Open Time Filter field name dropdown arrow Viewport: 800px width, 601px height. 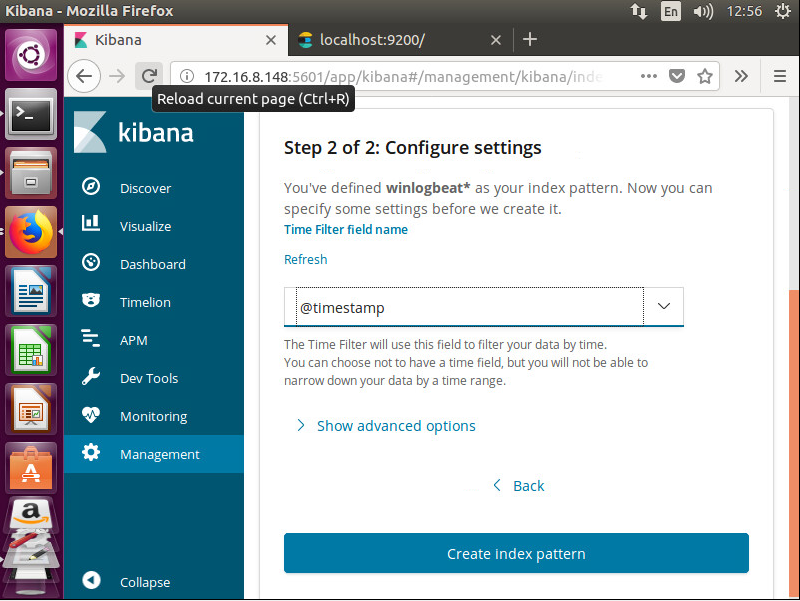pos(663,306)
